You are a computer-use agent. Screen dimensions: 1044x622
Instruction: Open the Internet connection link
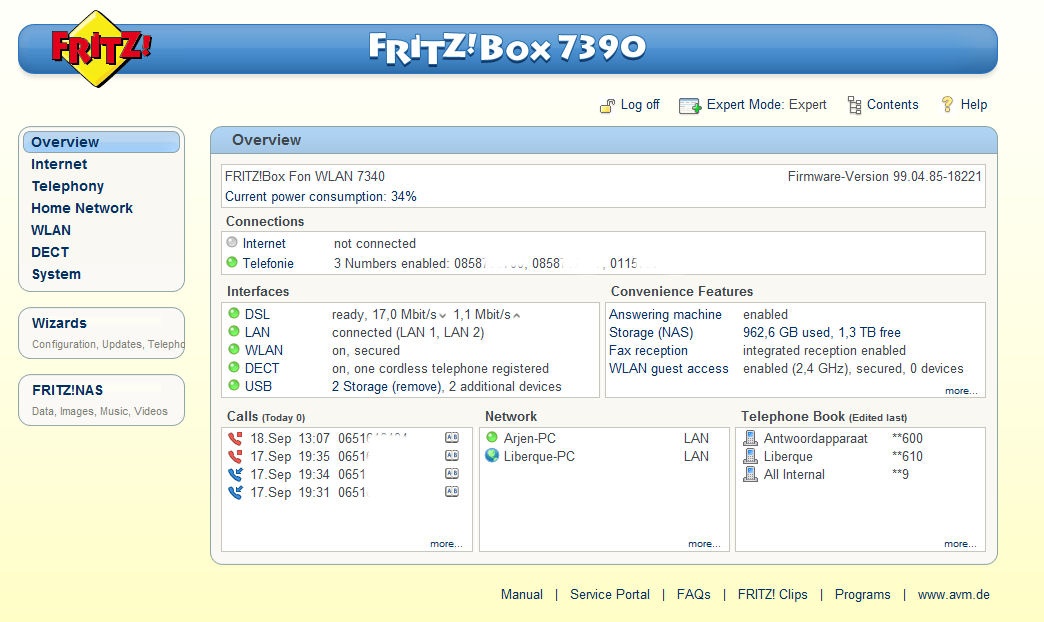click(x=264, y=243)
